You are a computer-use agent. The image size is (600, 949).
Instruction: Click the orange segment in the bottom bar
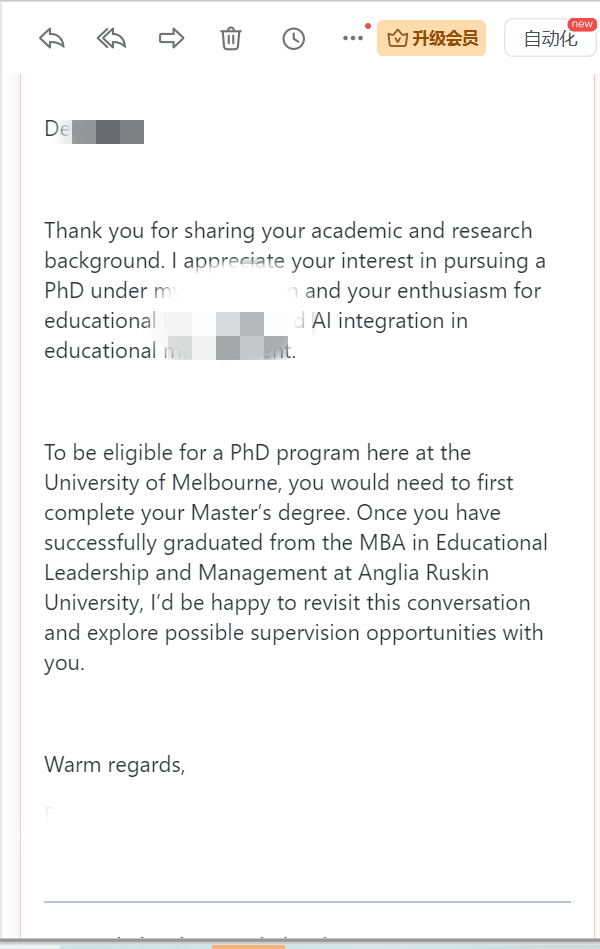click(x=248, y=947)
